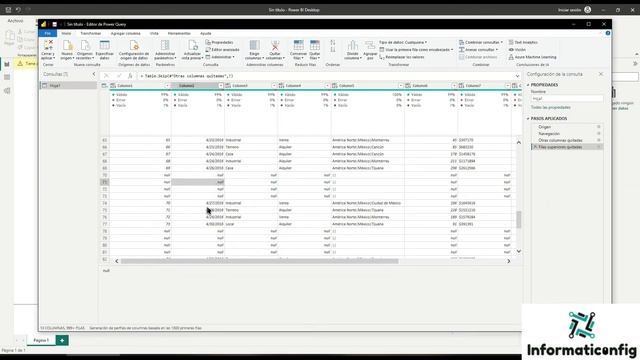Click the formula bar fx icon
Viewport: 640px width, 360px height.
pos(130,76)
